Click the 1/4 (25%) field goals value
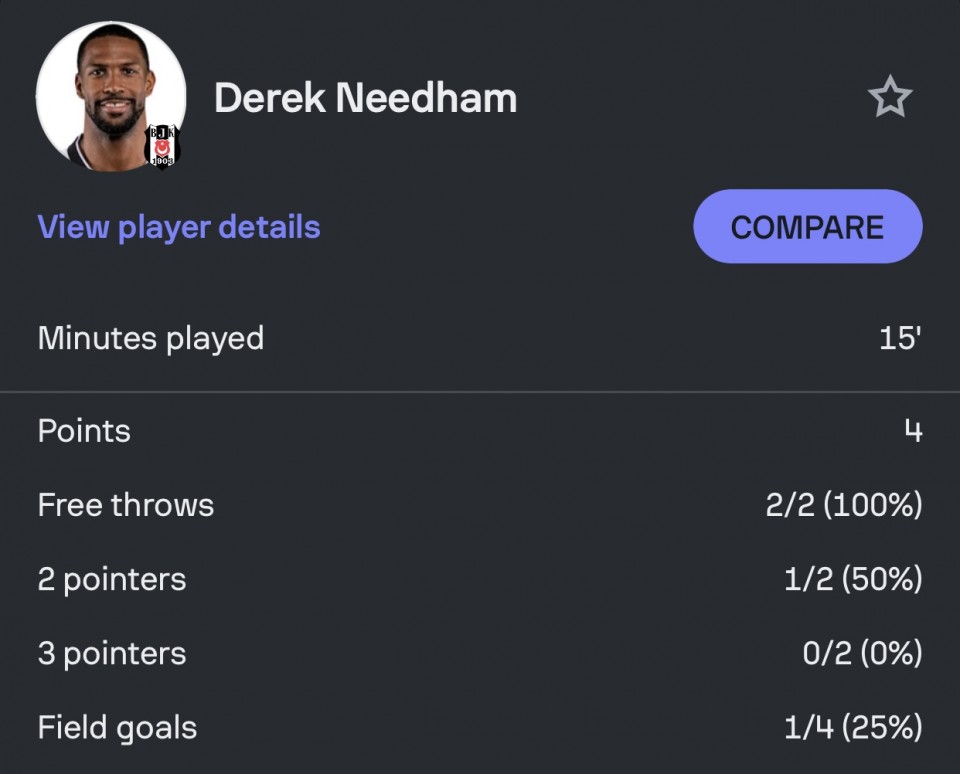This screenshot has width=960, height=774. 852,727
